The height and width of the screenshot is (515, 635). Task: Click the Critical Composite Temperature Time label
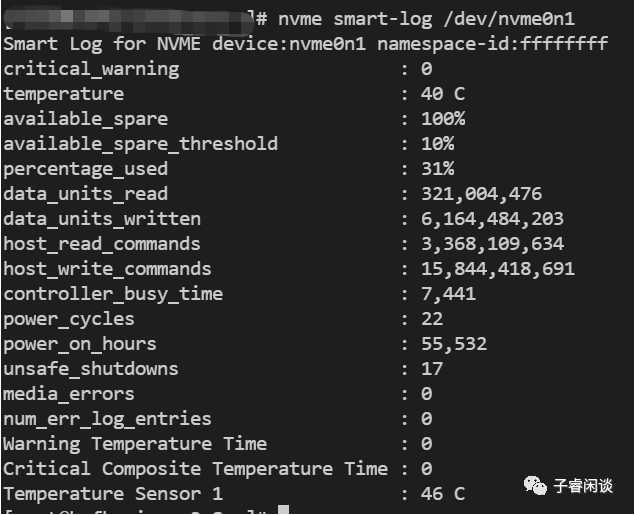(x=195, y=469)
